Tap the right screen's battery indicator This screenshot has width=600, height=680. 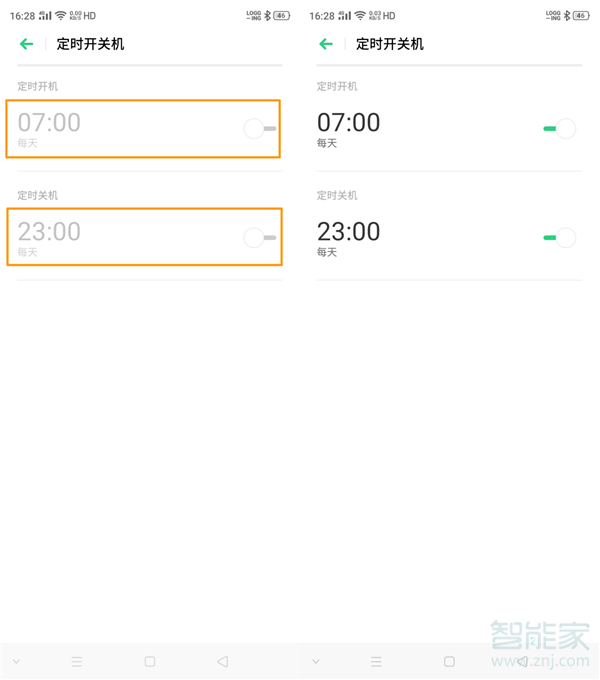pos(581,16)
